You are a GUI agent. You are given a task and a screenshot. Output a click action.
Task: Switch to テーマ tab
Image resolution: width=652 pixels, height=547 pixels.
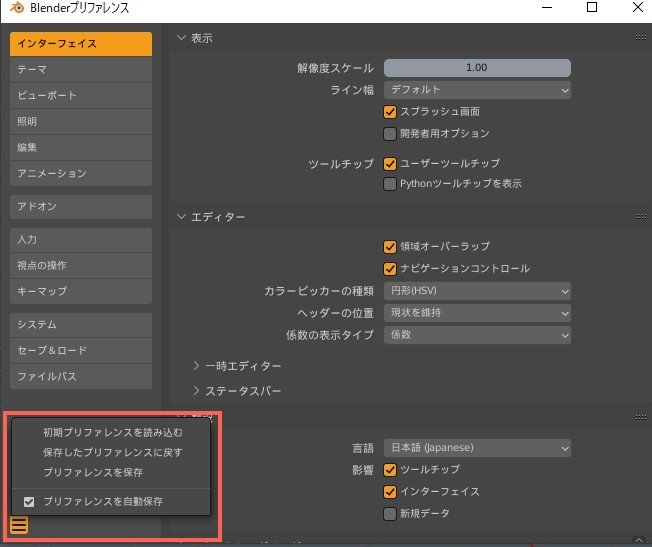point(81,69)
